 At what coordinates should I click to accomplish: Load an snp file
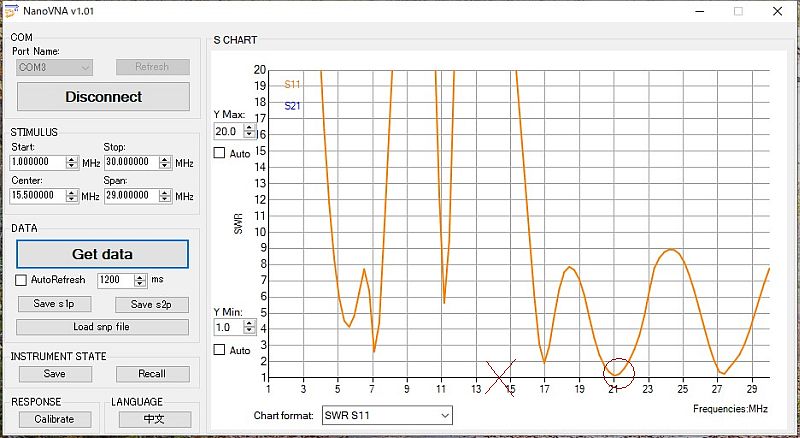coord(102,327)
